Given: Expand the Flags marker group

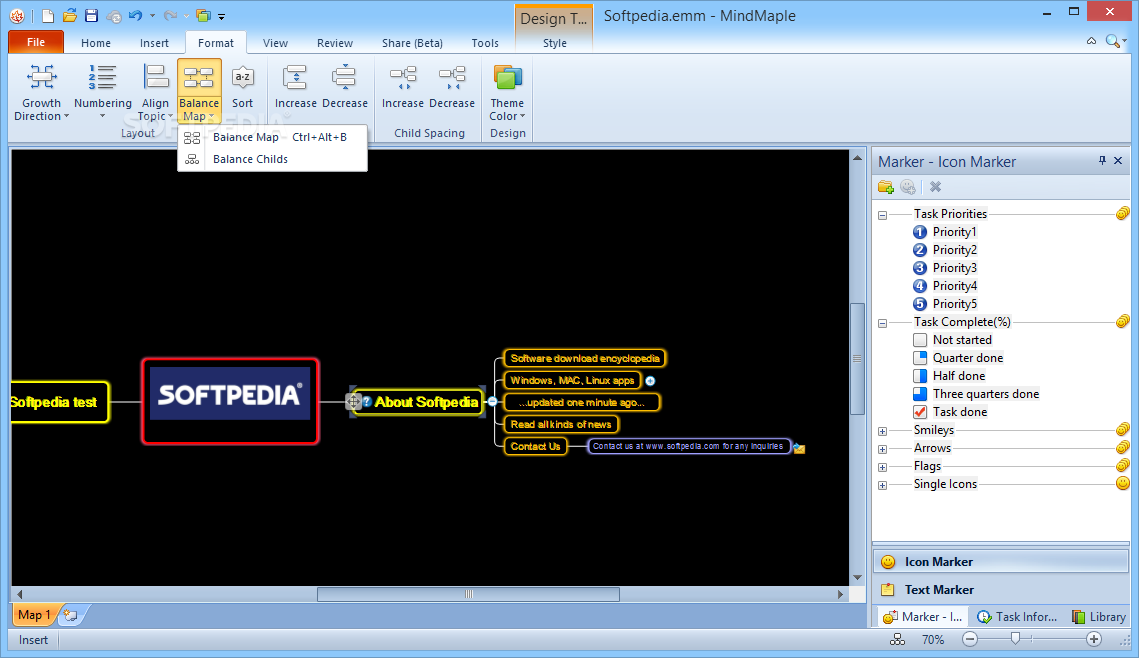Looking at the screenshot, I should click(x=883, y=468).
